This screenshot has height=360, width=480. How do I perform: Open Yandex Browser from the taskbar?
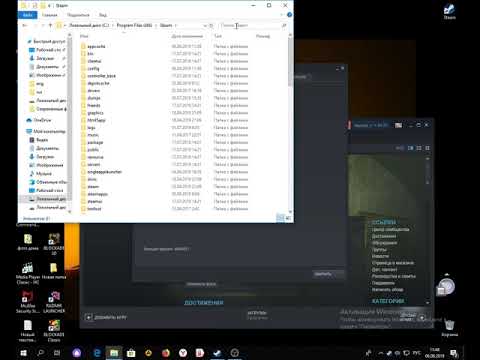coord(183,353)
